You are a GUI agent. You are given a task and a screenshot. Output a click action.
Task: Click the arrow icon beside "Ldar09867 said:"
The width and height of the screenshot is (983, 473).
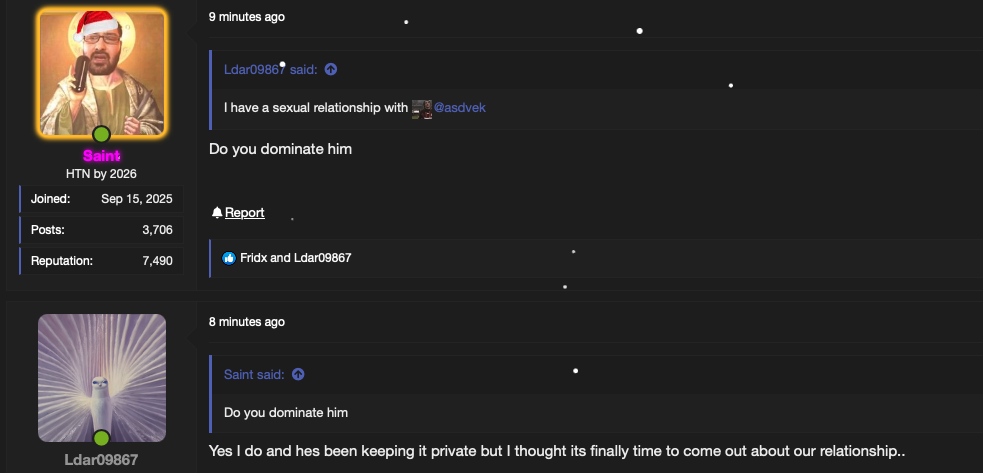pos(331,70)
